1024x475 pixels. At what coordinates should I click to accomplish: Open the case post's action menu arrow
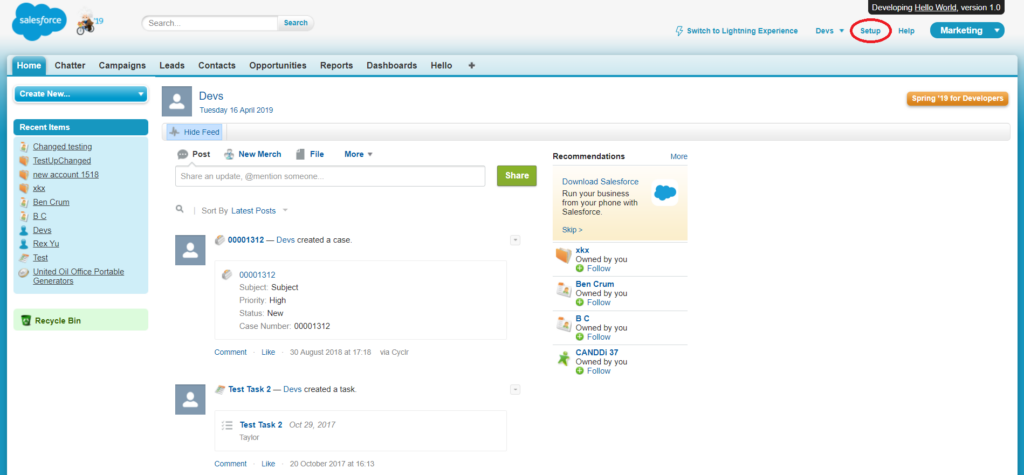point(515,240)
